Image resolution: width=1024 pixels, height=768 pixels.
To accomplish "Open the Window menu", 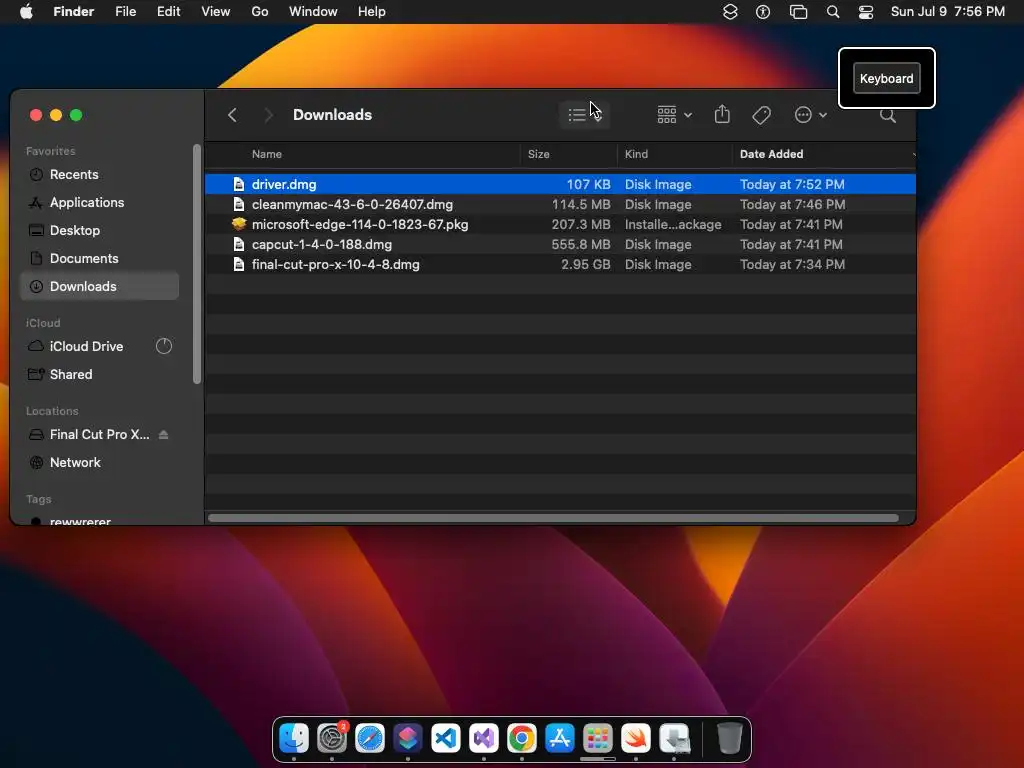I will coord(313,12).
